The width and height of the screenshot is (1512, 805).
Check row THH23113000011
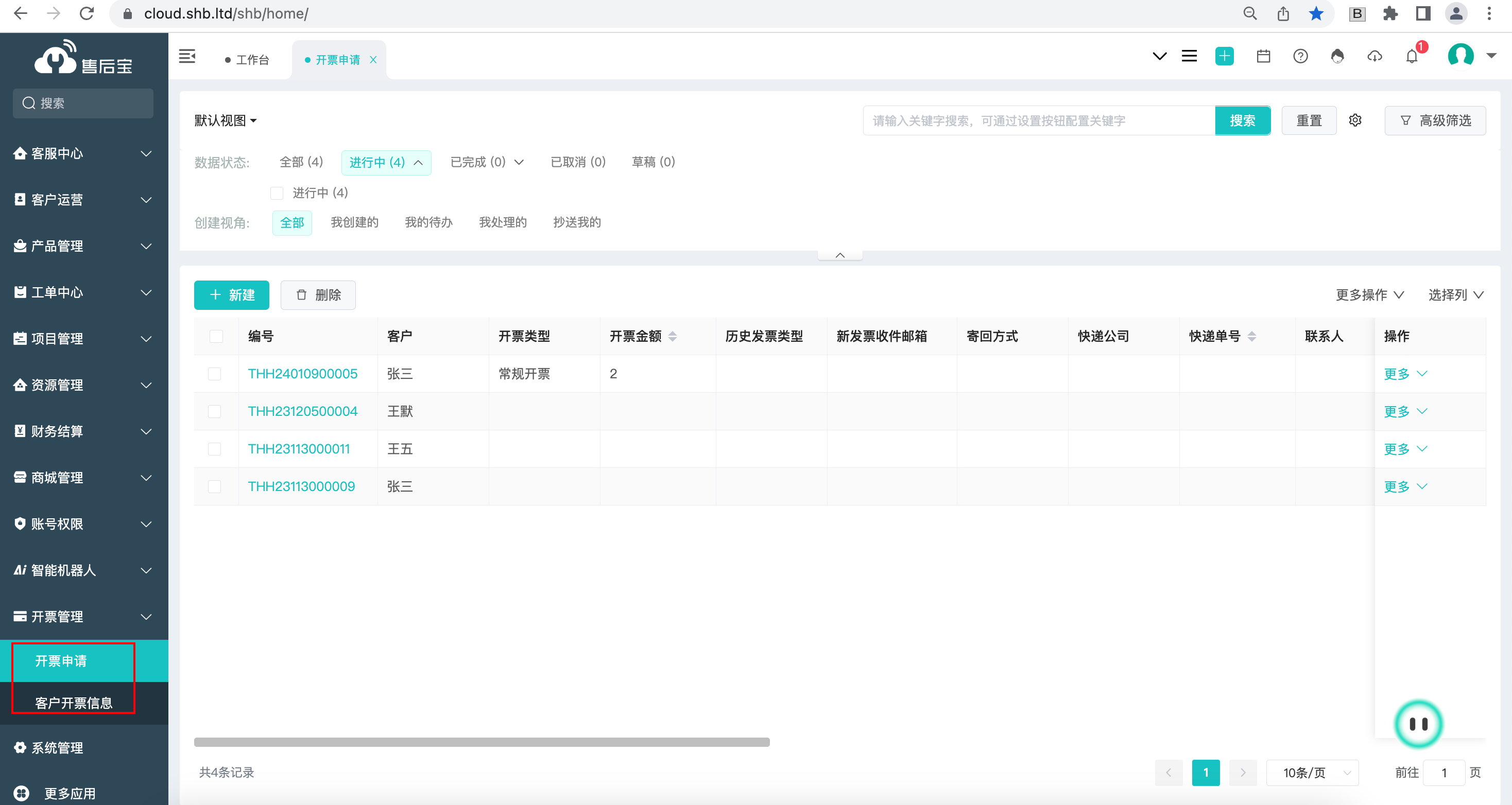215,449
